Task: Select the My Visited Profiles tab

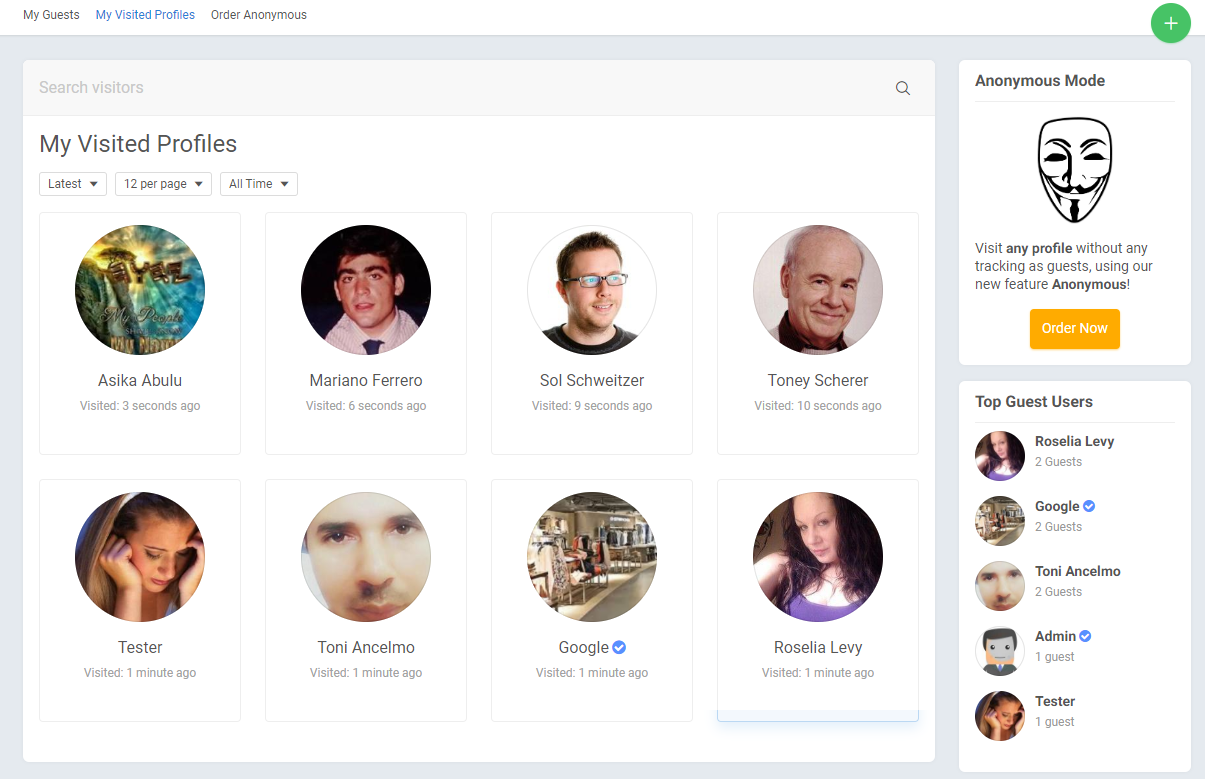Action: click(x=145, y=15)
